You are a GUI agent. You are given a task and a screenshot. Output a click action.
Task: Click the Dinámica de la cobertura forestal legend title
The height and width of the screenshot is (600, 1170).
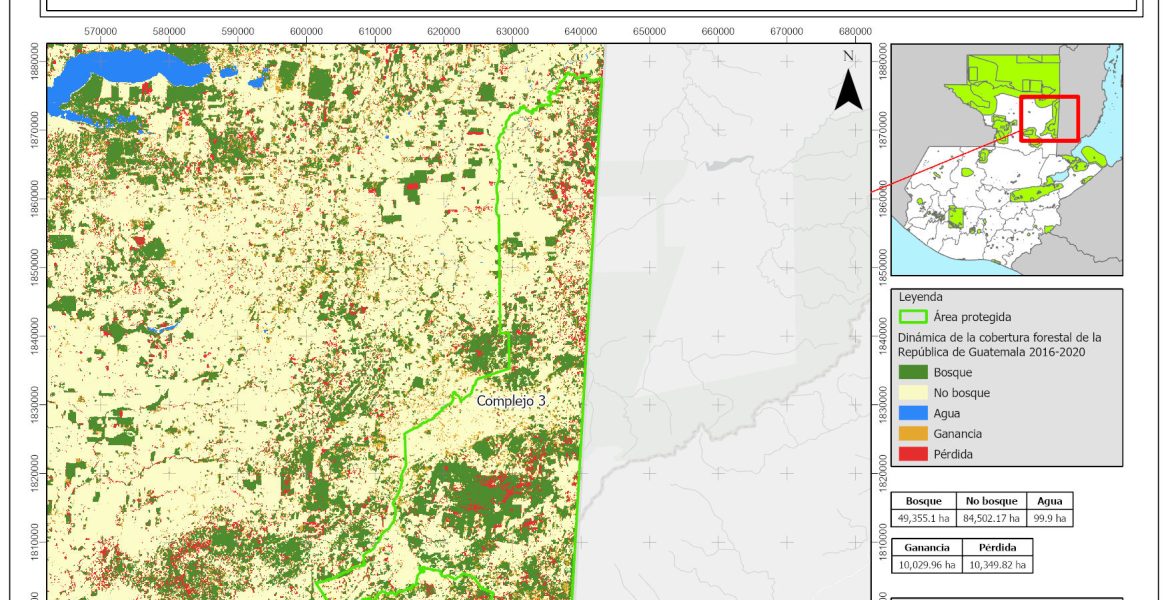pos(998,344)
